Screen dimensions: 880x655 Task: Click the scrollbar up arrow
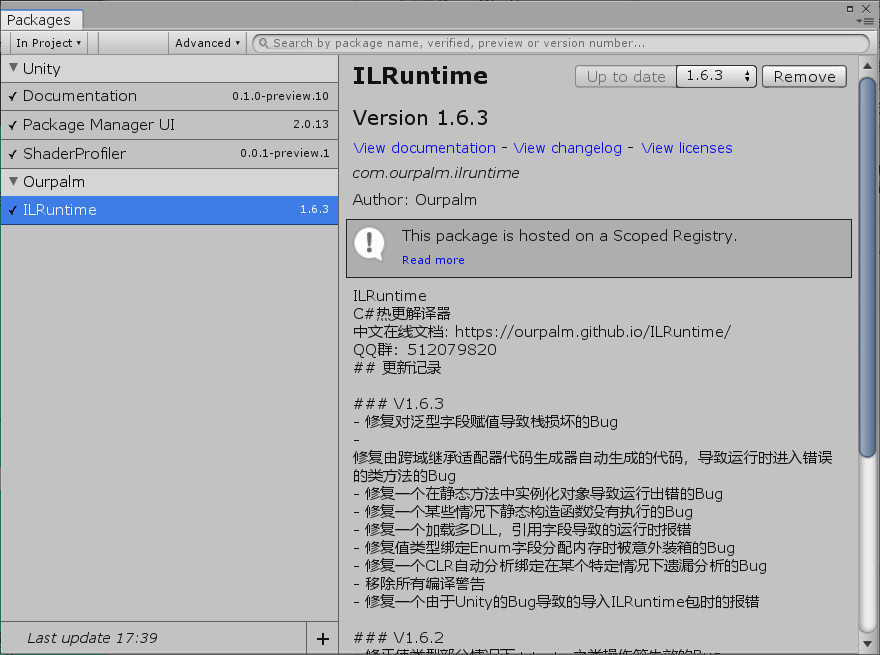click(x=868, y=66)
